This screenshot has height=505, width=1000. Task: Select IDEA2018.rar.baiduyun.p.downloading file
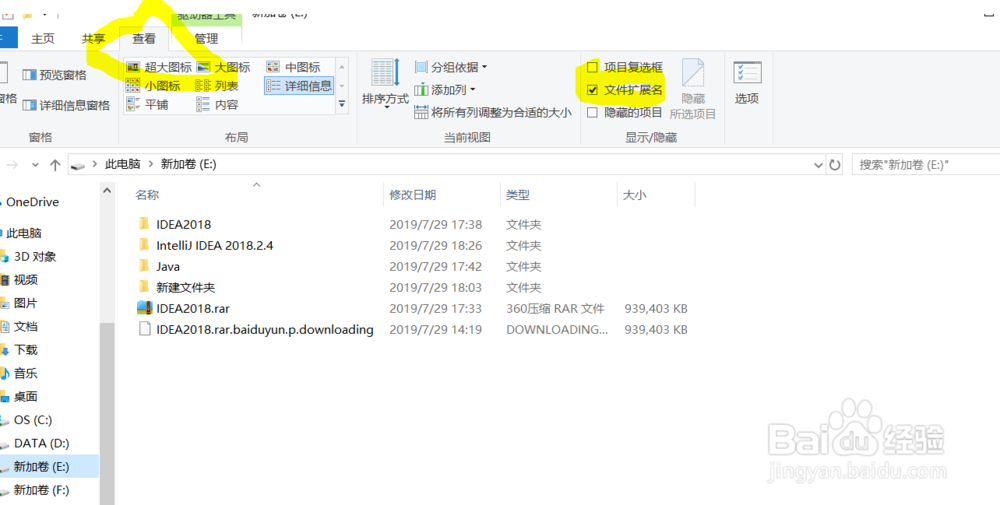point(265,330)
